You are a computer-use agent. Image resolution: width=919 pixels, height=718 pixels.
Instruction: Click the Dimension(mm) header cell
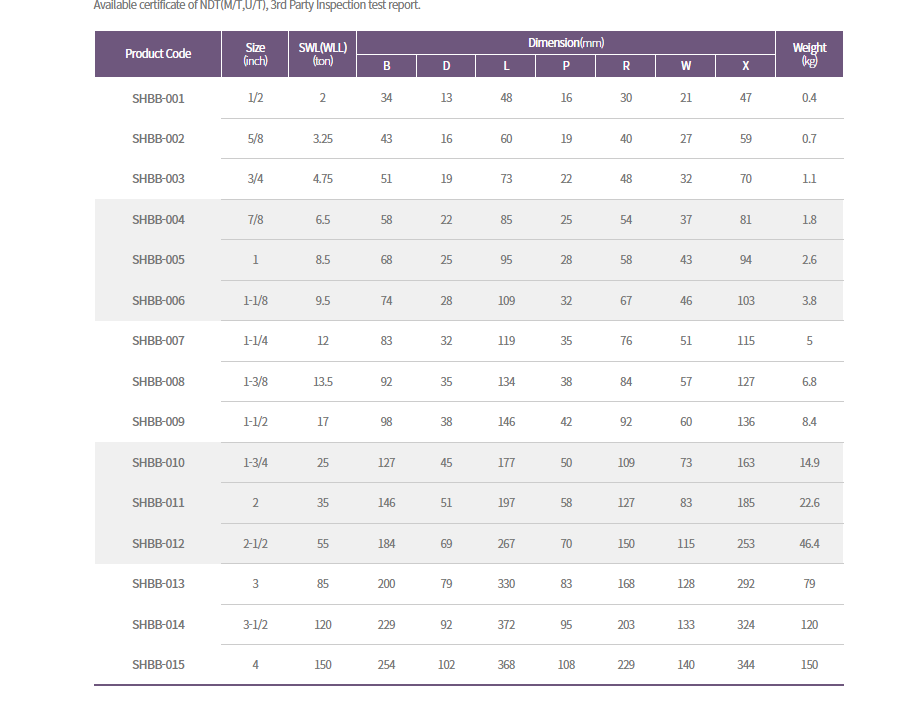click(x=566, y=43)
